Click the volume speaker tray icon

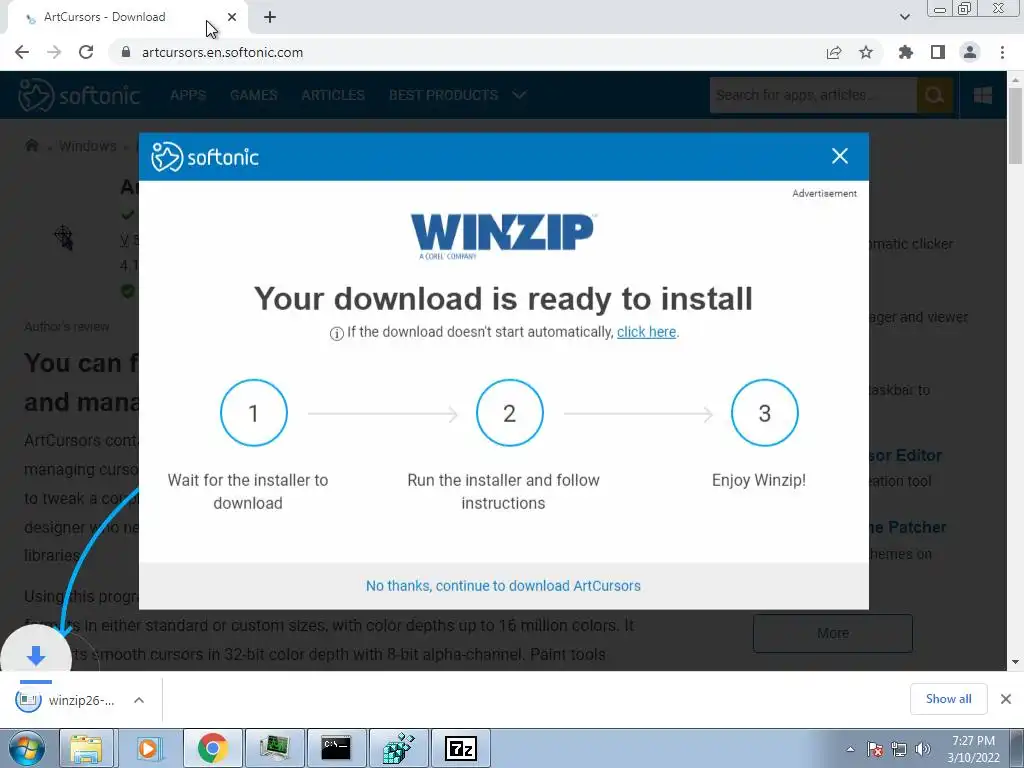click(923, 749)
